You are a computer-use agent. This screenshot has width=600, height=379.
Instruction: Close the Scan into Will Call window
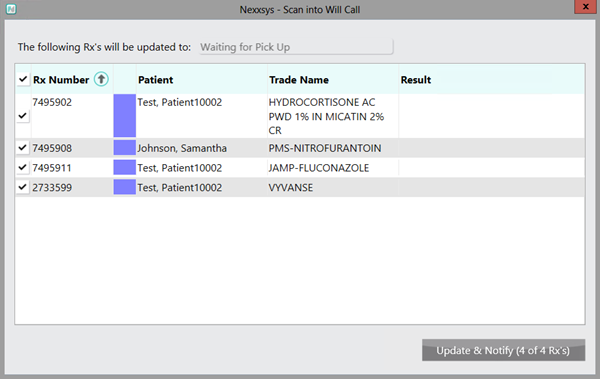click(x=585, y=7)
